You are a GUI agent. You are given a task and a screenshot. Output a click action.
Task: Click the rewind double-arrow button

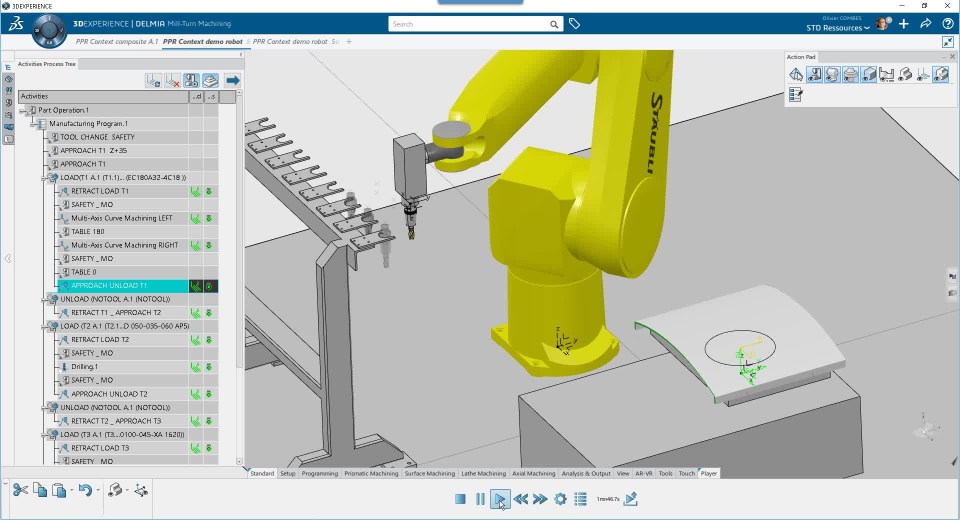click(520, 499)
